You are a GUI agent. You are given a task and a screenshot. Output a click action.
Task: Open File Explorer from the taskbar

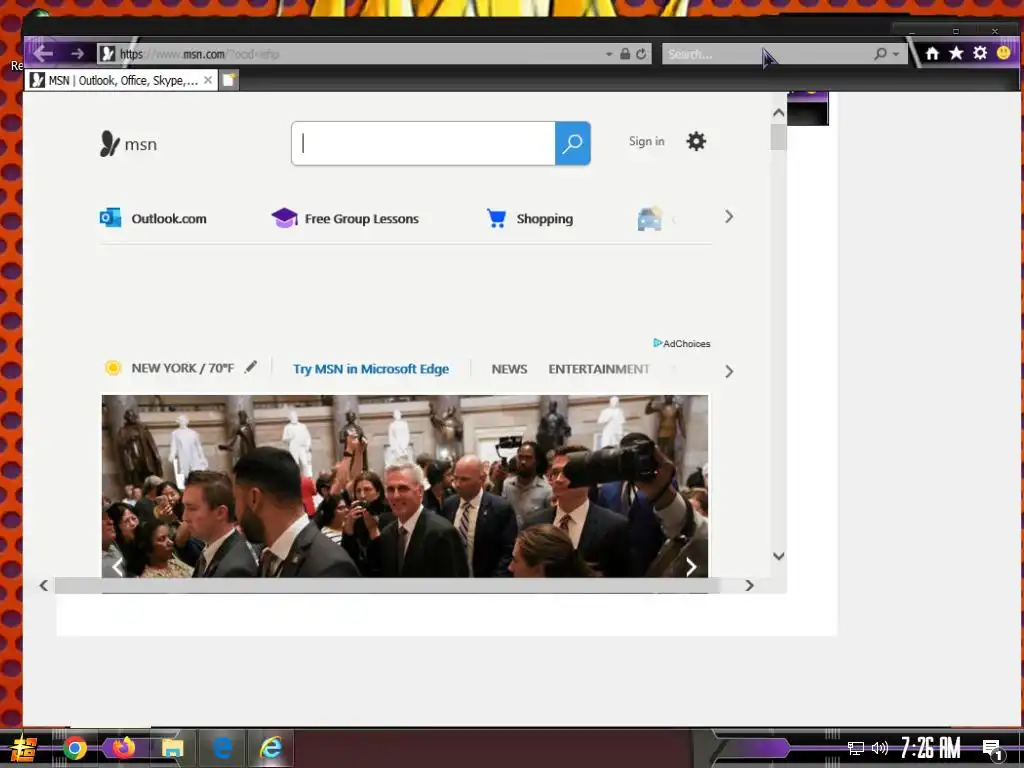[x=172, y=748]
